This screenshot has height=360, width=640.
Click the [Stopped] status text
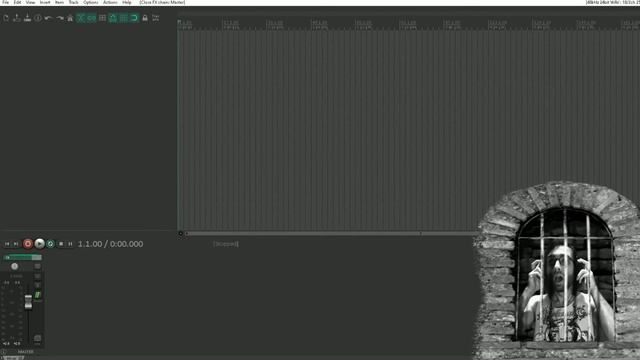tap(226, 244)
